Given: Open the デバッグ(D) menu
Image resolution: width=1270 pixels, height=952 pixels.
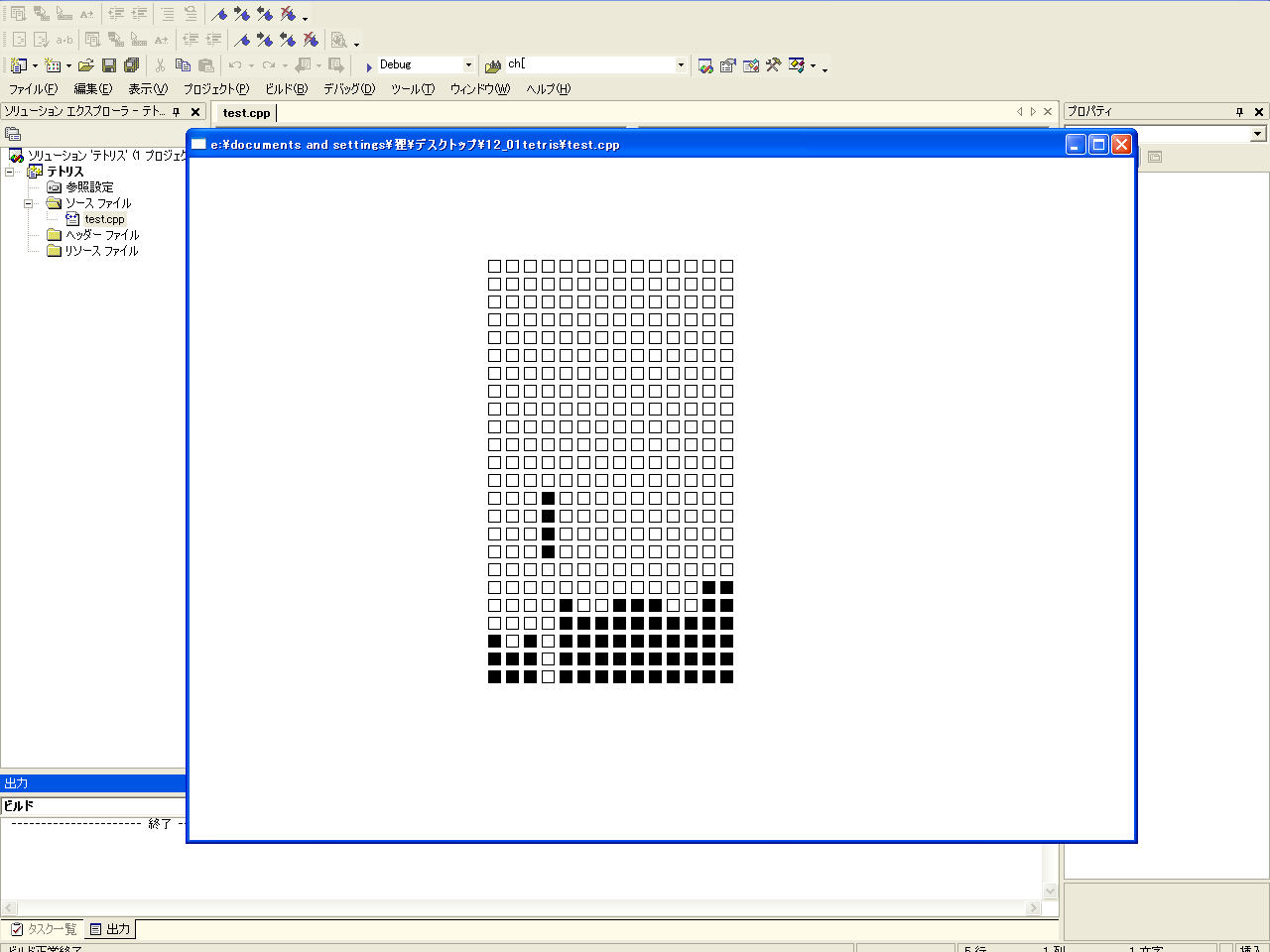Looking at the screenshot, I should point(349,89).
